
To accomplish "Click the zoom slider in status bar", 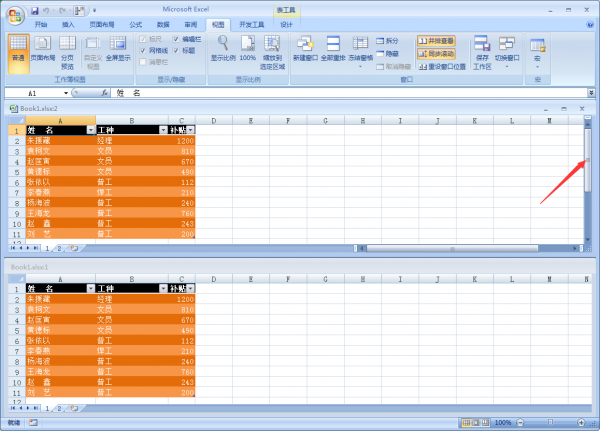I will tap(550, 423).
